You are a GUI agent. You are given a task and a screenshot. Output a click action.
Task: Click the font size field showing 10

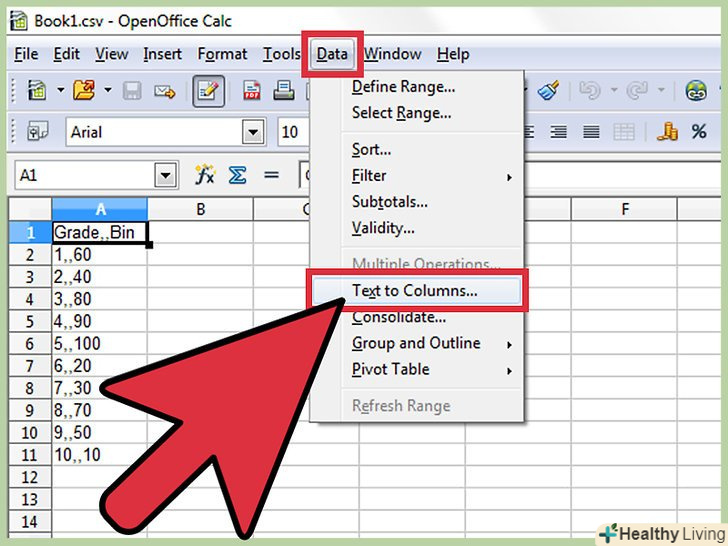pyautogui.click(x=293, y=132)
